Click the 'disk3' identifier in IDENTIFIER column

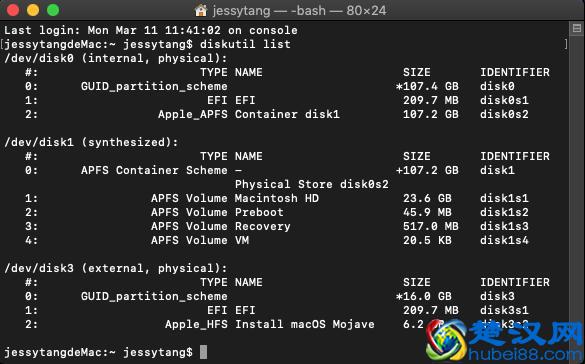[x=497, y=296]
